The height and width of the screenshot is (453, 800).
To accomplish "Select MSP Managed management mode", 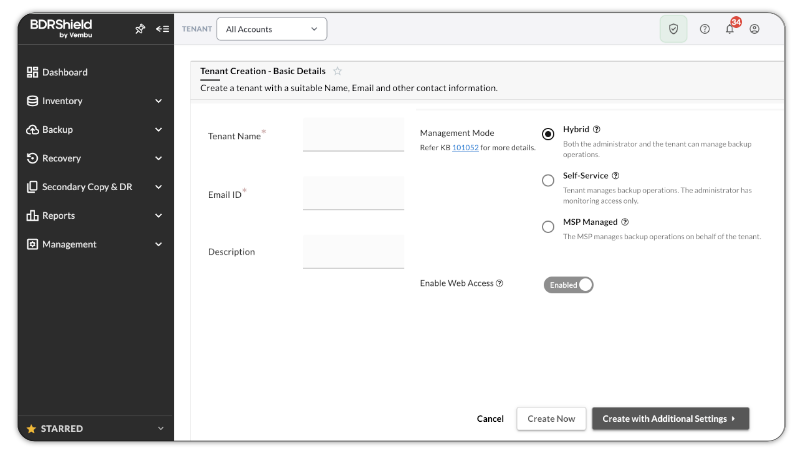I will 548,227.
